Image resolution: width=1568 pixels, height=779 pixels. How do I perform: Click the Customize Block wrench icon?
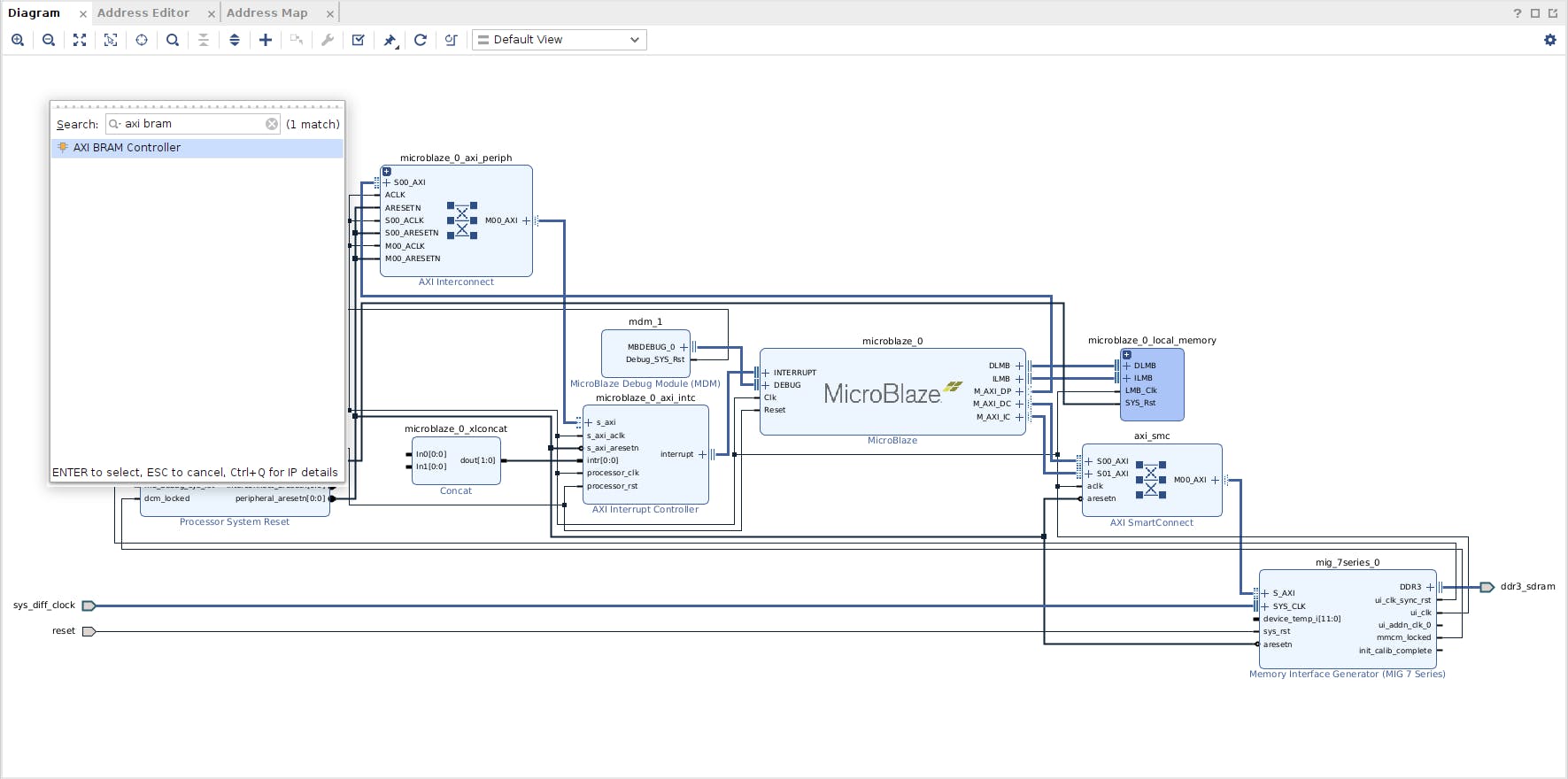328,40
